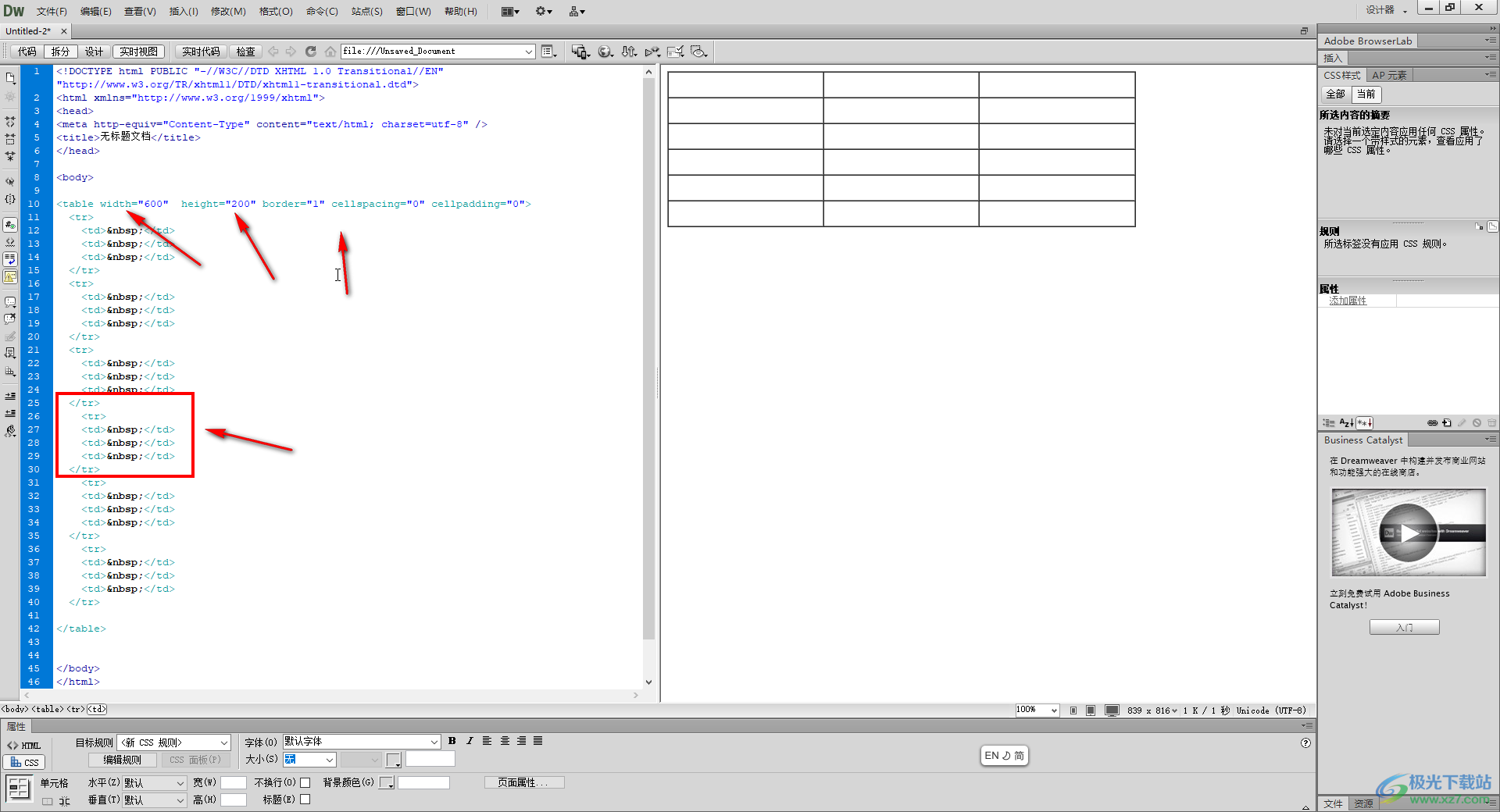The image size is (1500, 812).
Task: Click the attach style sheet link icon
Action: [x=1432, y=422]
